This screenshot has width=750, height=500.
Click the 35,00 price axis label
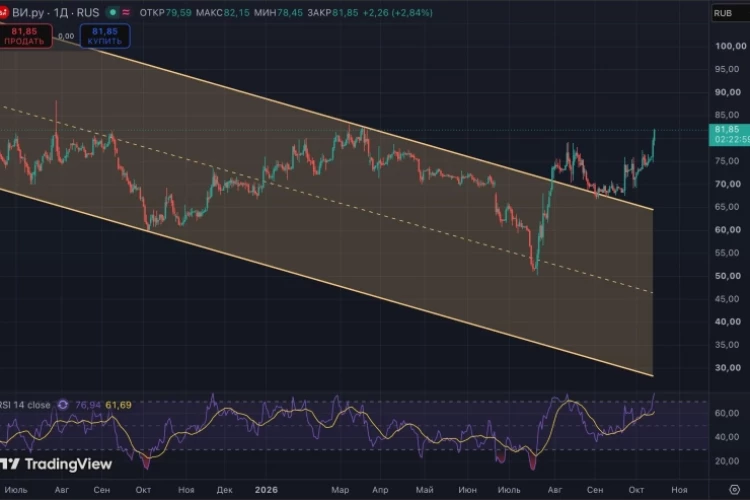point(727,344)
